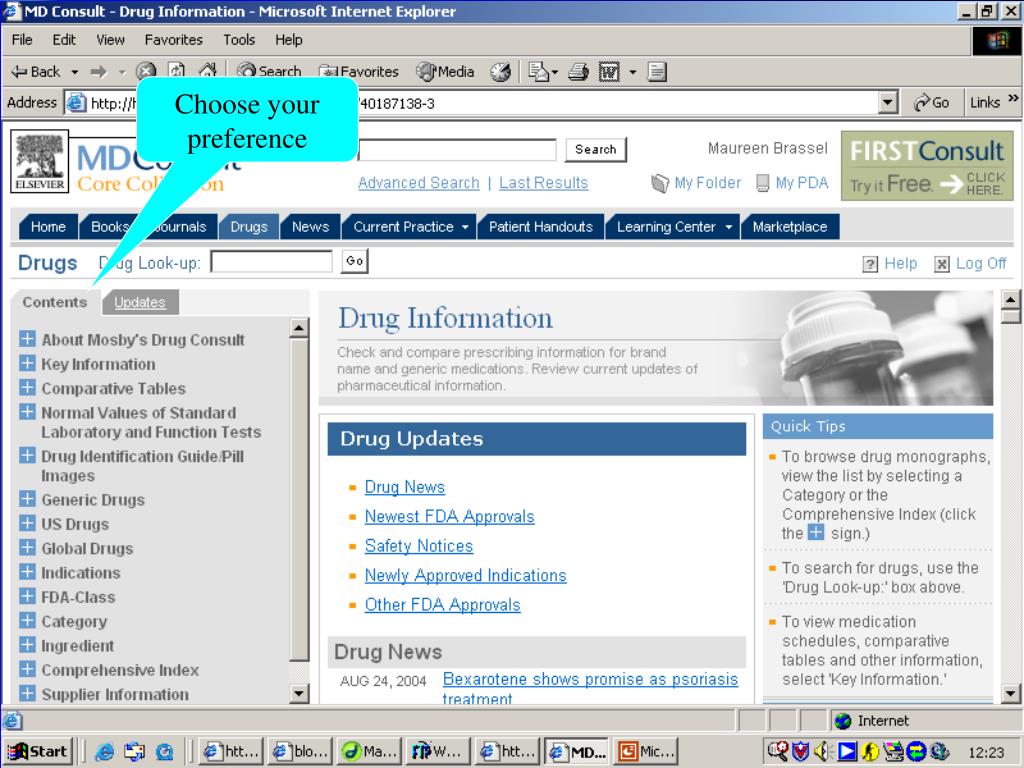Viewport: 1024px width, 768px height.
Task: Switch to the Mic... taskbar window
Action: click(646, 752)
